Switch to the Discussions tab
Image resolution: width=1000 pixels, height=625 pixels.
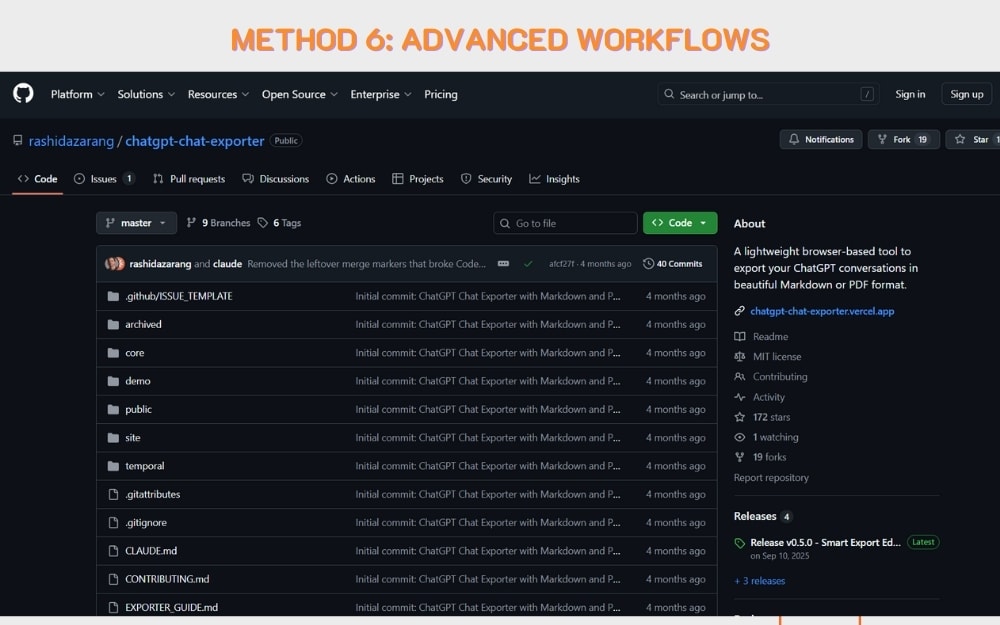click(x=276, y=179)
